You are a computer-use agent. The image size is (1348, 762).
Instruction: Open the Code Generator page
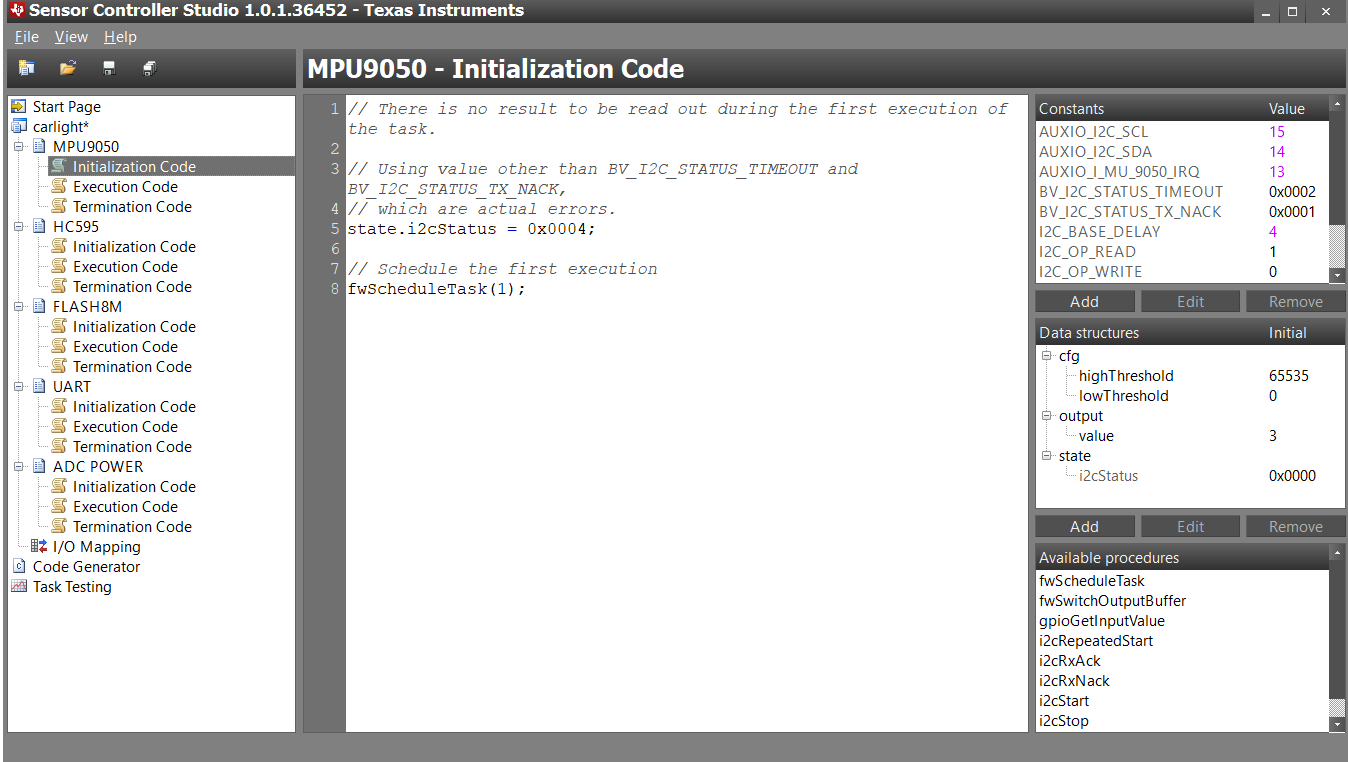tap(86, 567)
